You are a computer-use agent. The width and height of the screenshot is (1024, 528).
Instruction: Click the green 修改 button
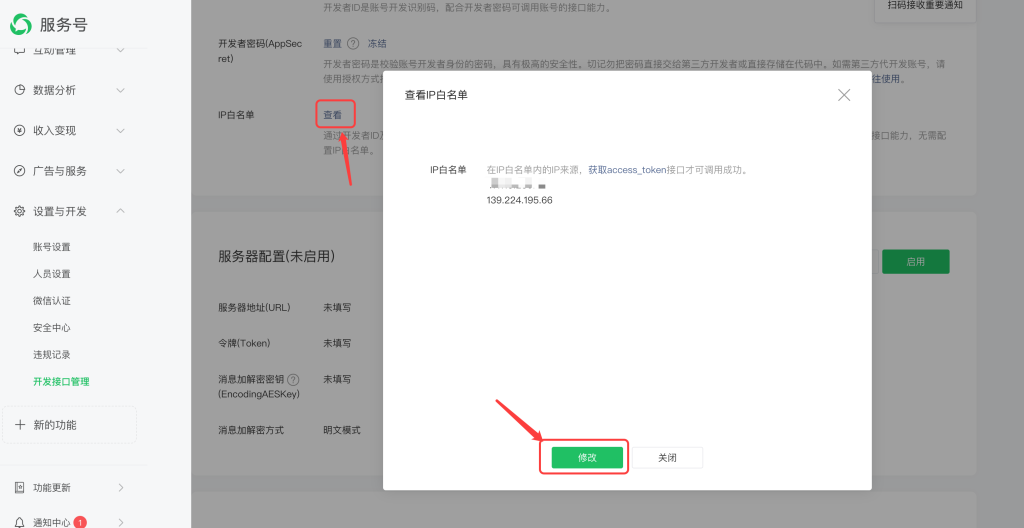(587, 457)
